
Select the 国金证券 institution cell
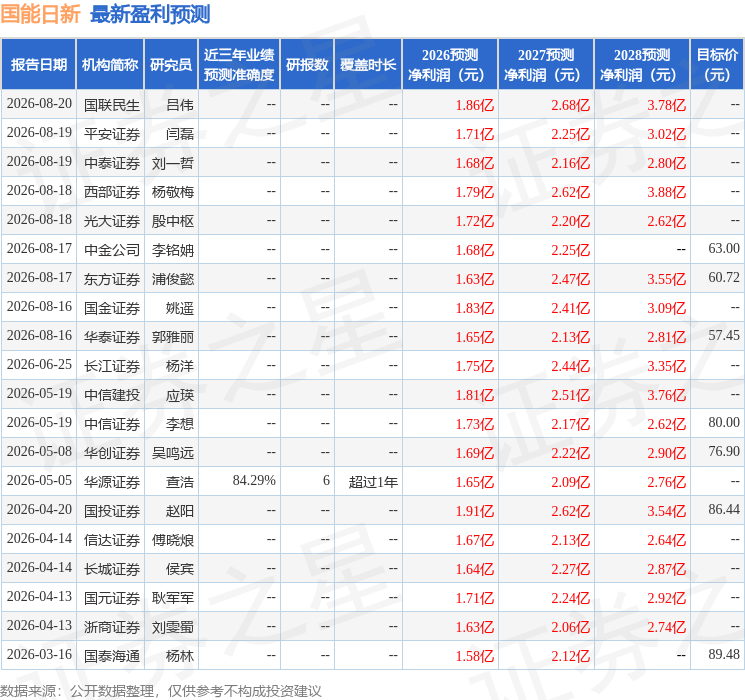click(x=112, y=308)
